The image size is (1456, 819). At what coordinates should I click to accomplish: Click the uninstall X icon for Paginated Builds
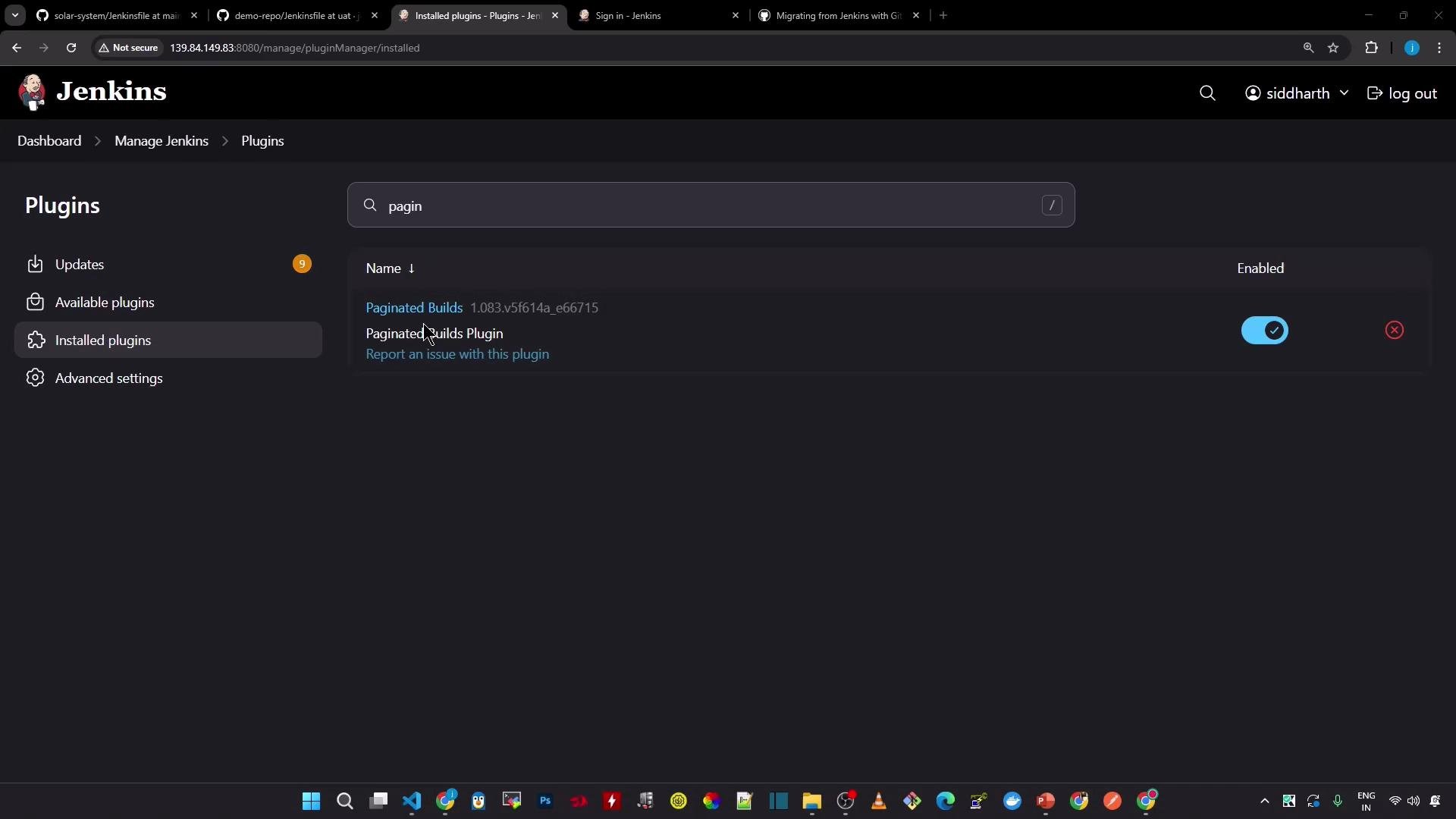tap(1394, 330)
